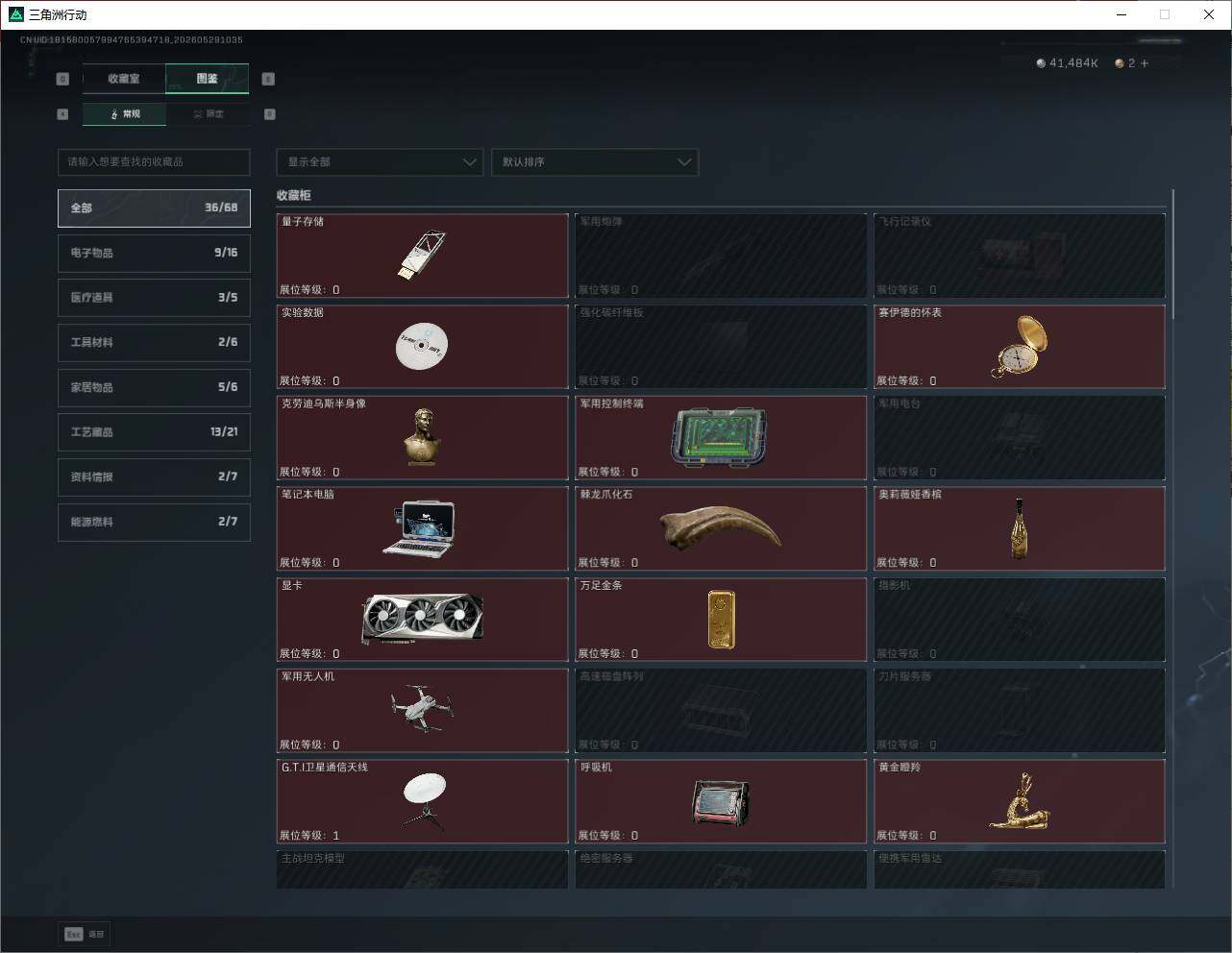Filter by 工艺藏品 category
Viewport: 1232px width, 953px height.
[x=154, y=432]
